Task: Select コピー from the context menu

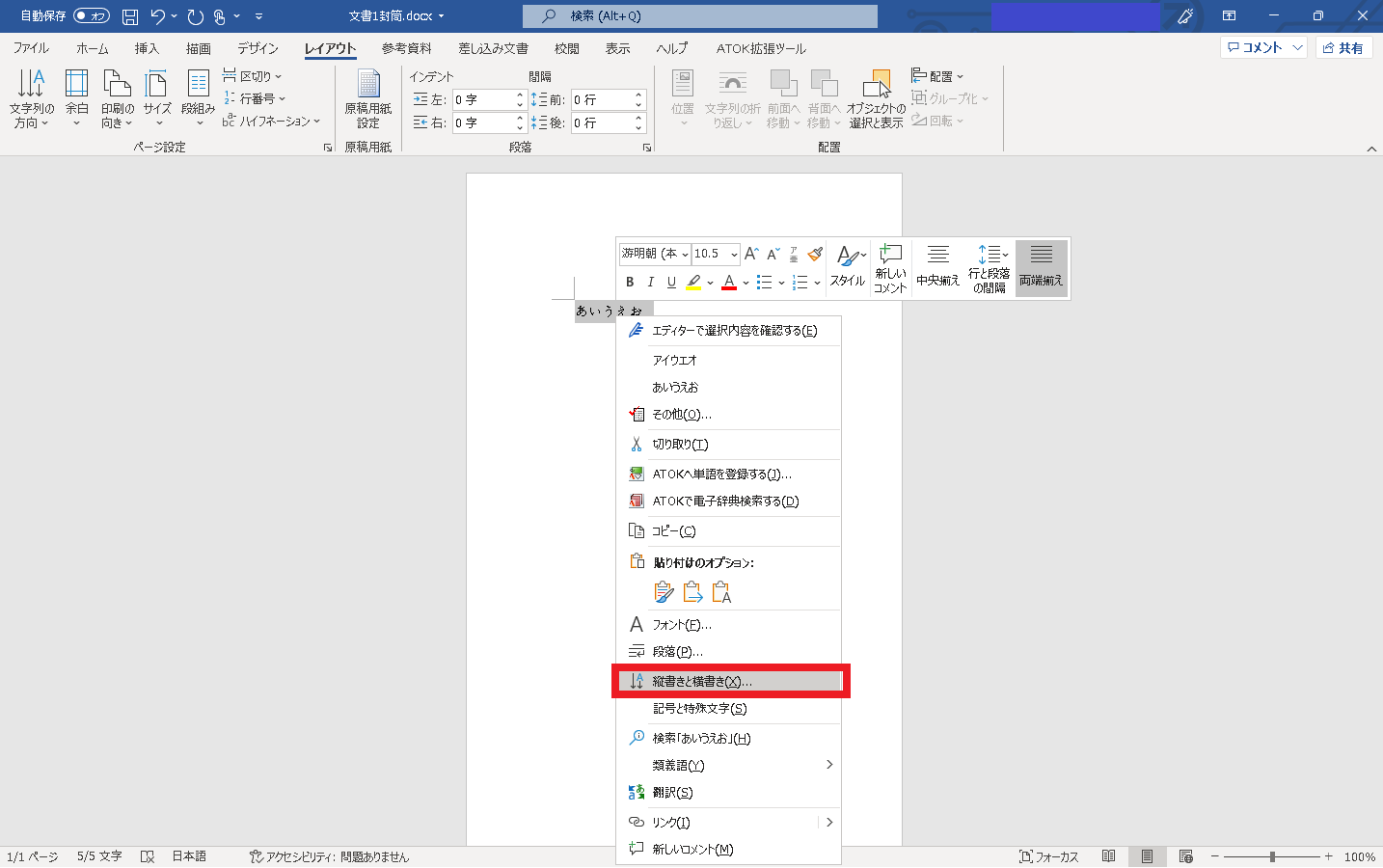Action: coord(728,531)
